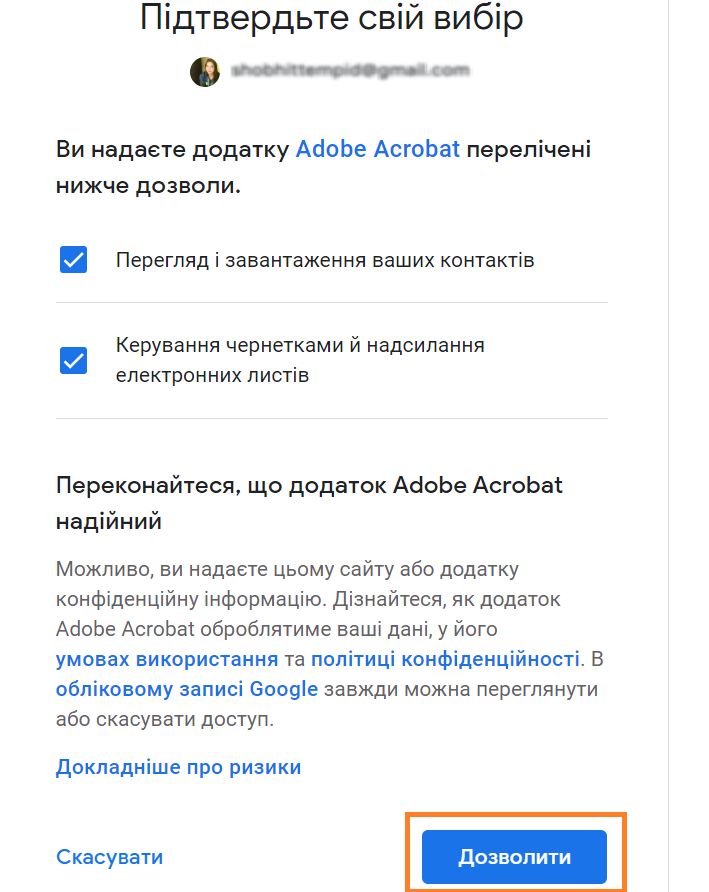Click 'нижче дозволи.' text below app name
Viewport: 709px width, 892px height.
pyautogui.click(x=148, y=186)
